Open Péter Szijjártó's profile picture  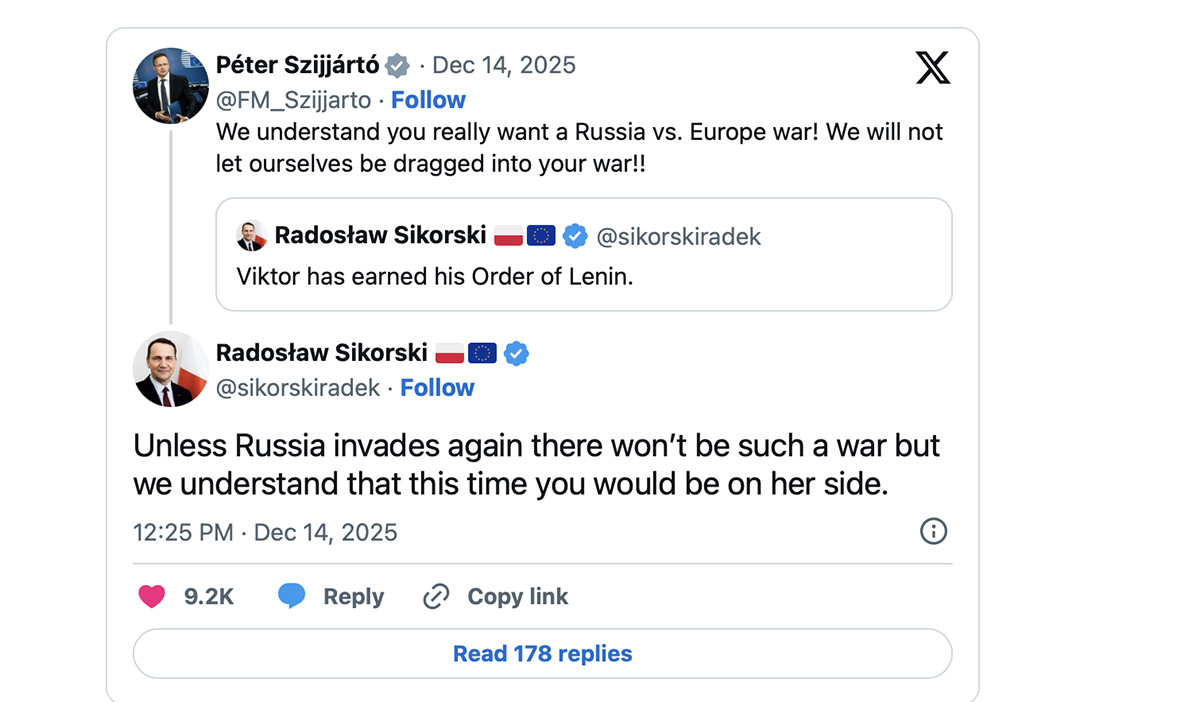pyautogui.click(x=171, y=86)
